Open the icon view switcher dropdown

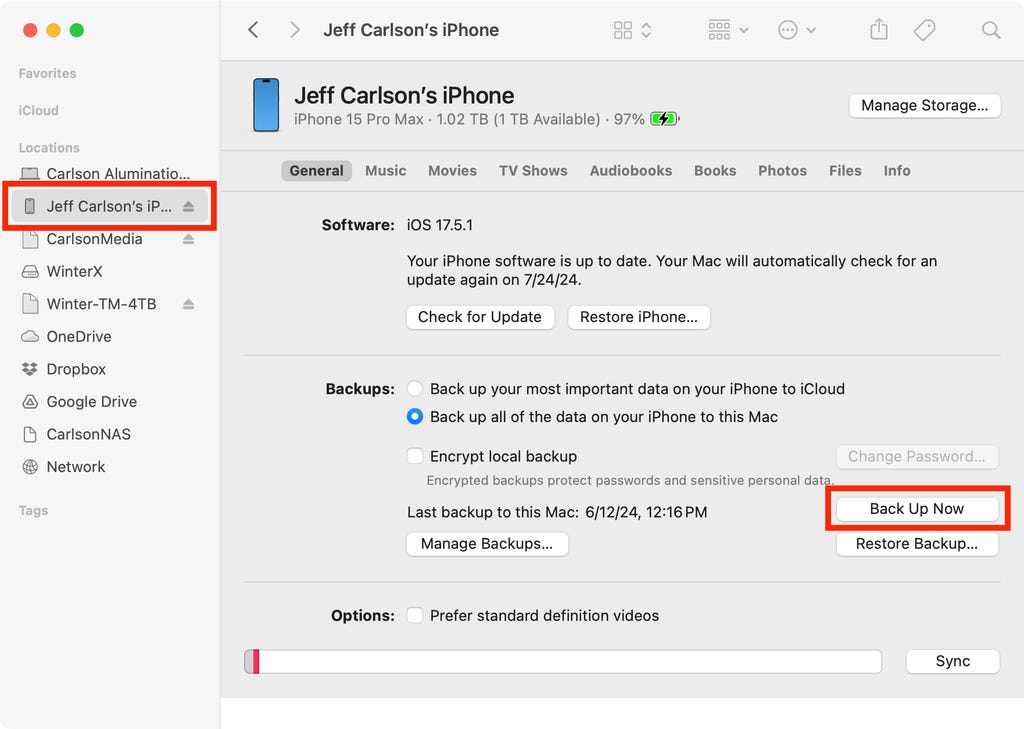click(632, 30)
